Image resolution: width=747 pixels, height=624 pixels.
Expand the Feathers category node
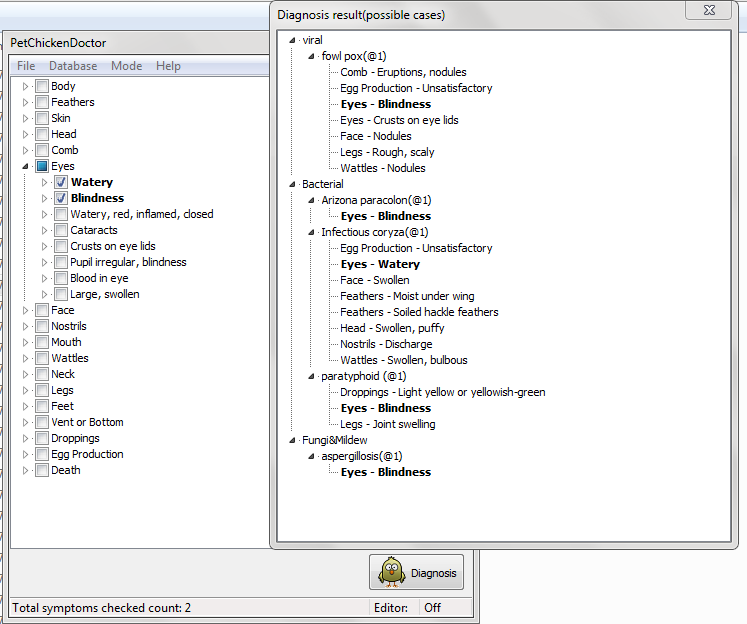[26, 102]
